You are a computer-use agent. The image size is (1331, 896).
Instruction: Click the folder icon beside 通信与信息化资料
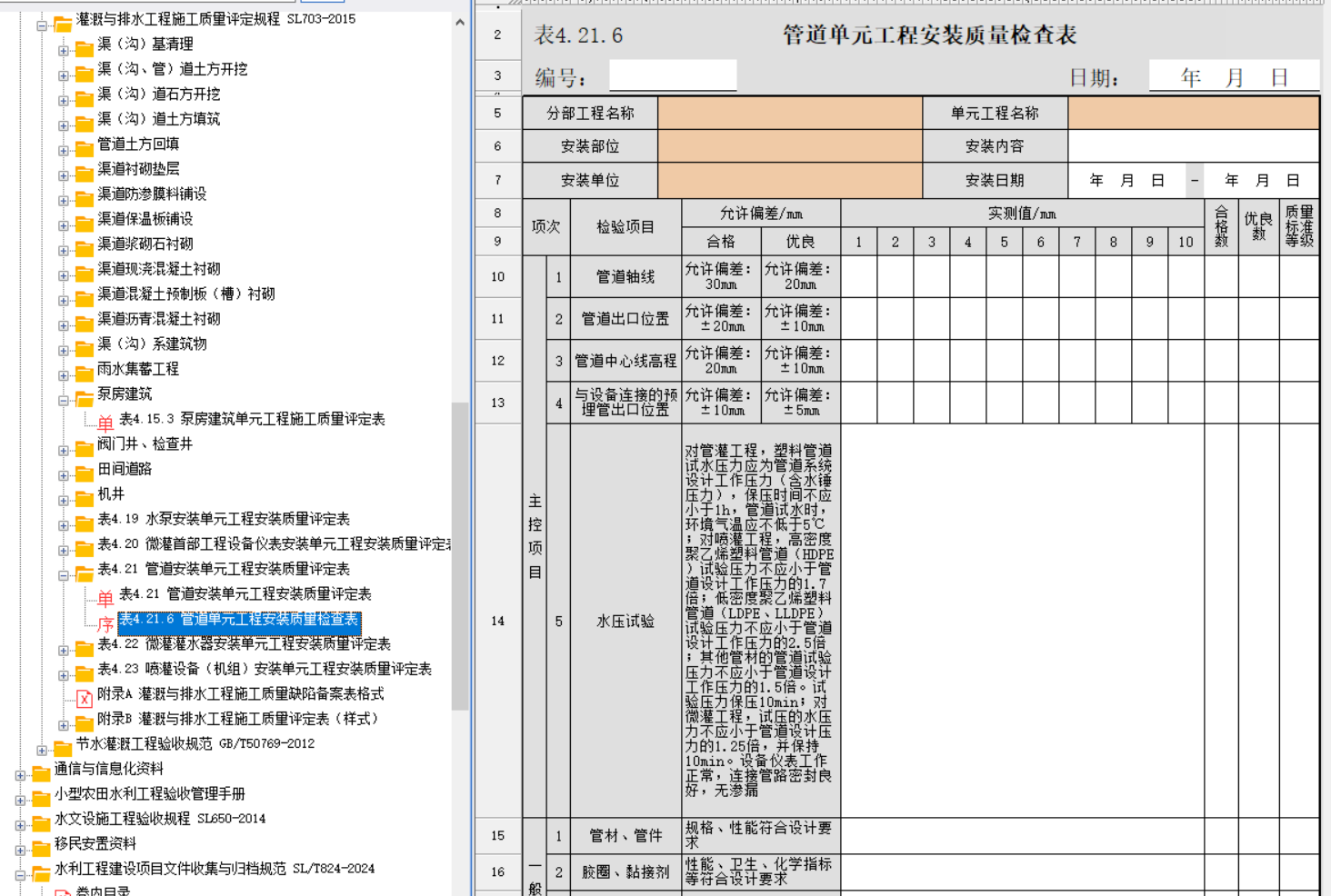(x=41, y=772)
